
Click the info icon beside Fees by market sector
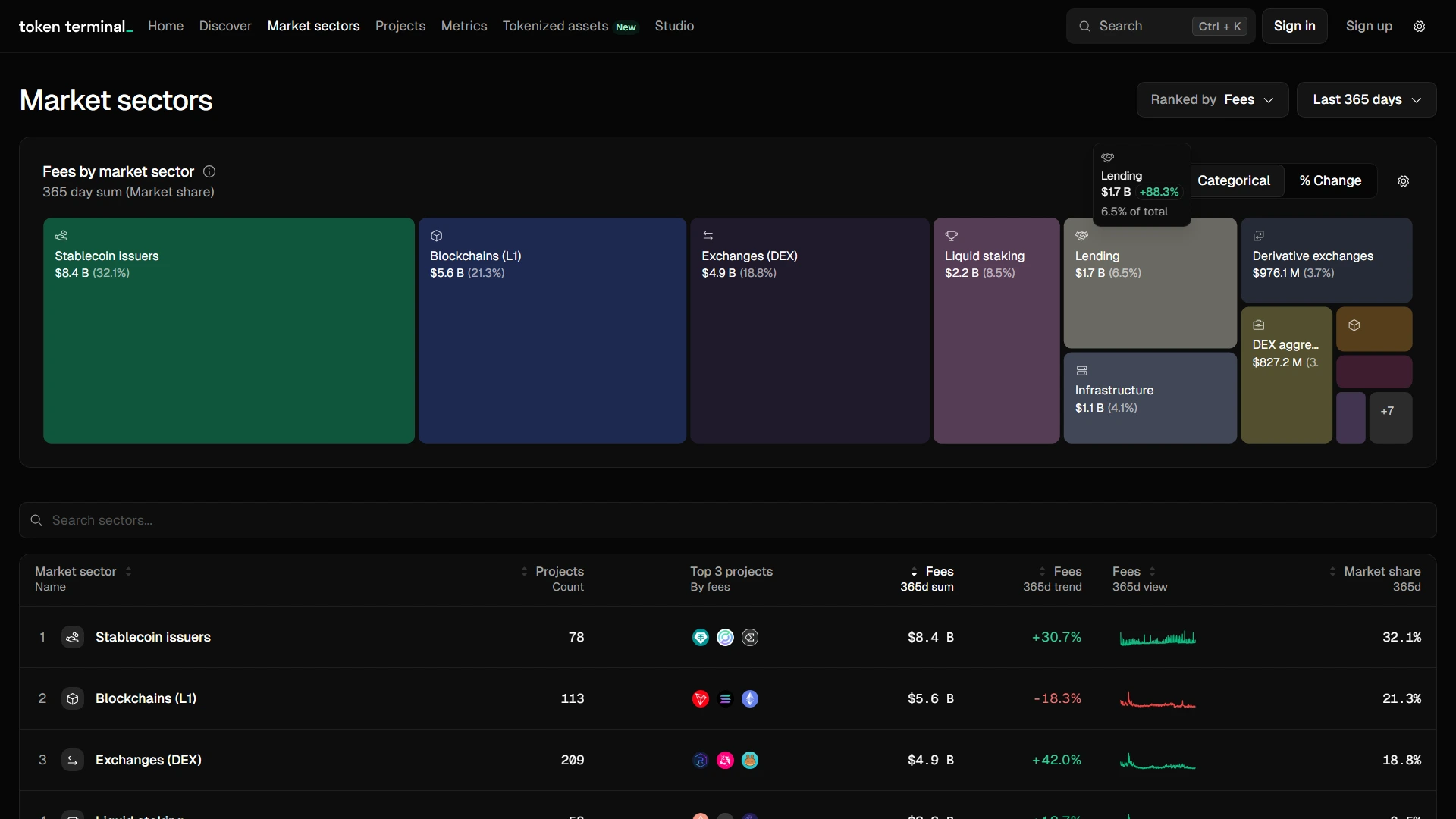click(209, 172)
